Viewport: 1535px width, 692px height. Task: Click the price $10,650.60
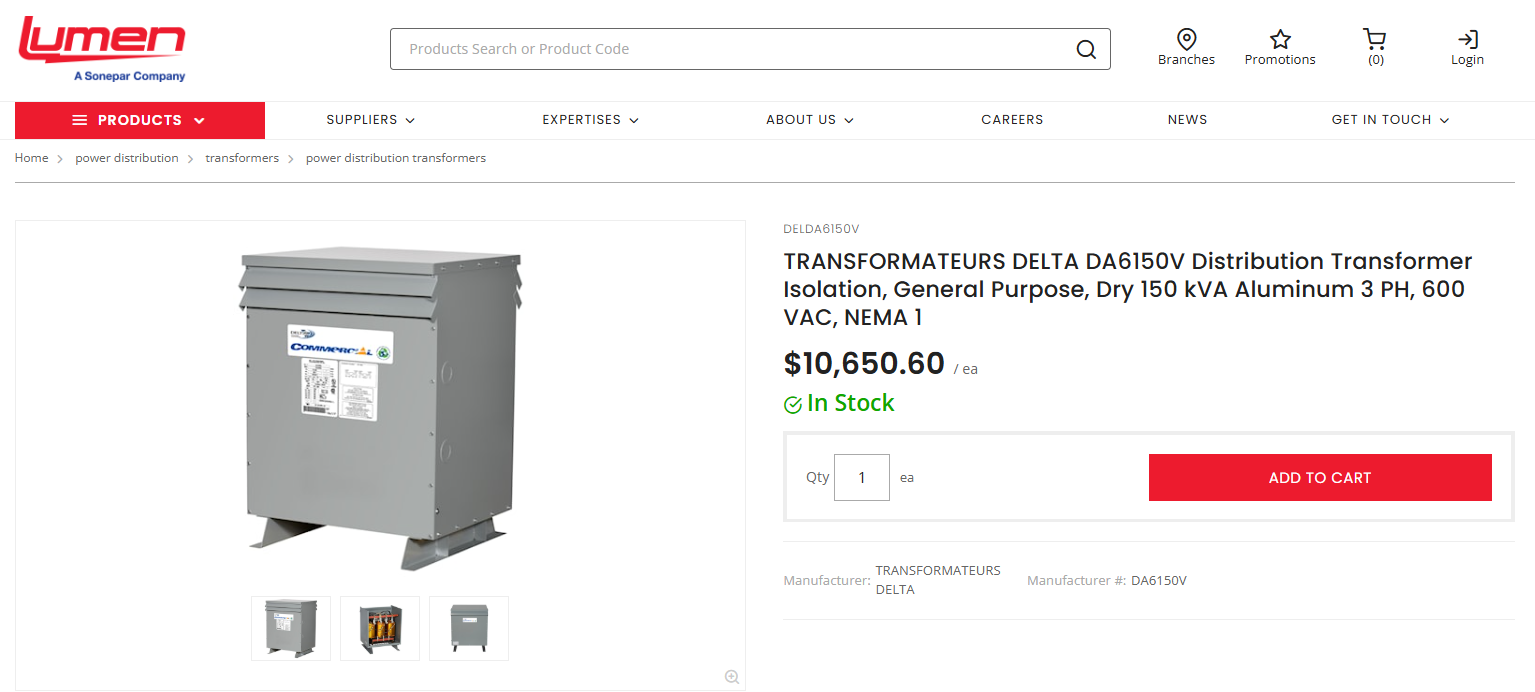(864, 363)
